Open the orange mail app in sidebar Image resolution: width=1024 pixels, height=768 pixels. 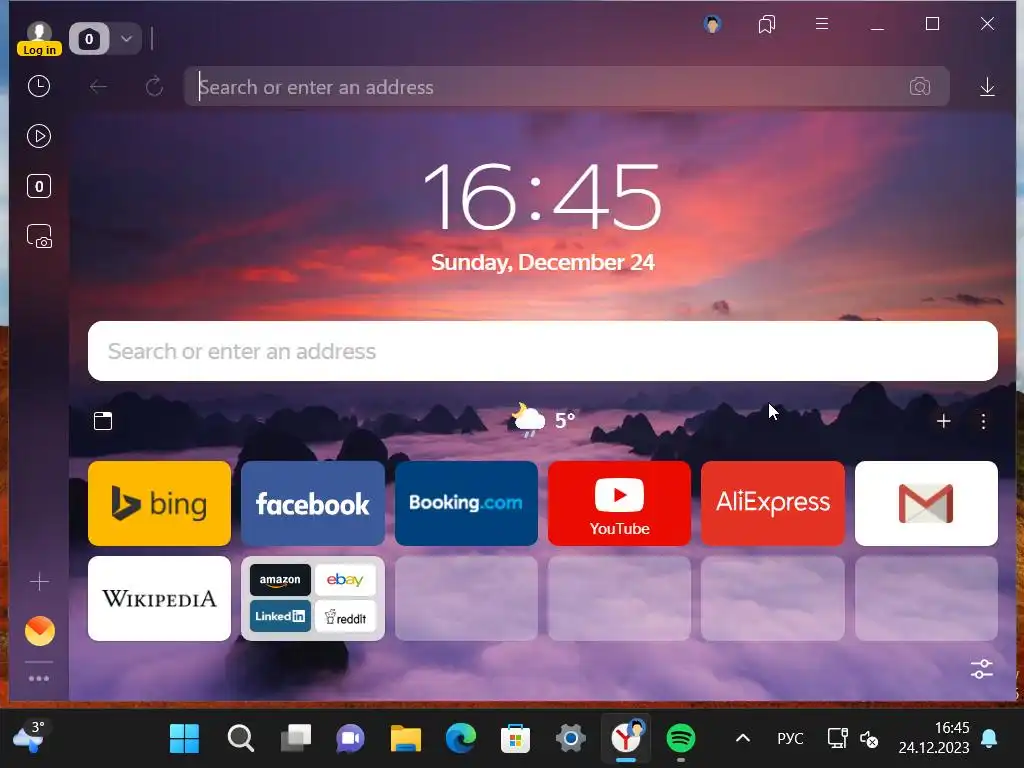[40, 631]
